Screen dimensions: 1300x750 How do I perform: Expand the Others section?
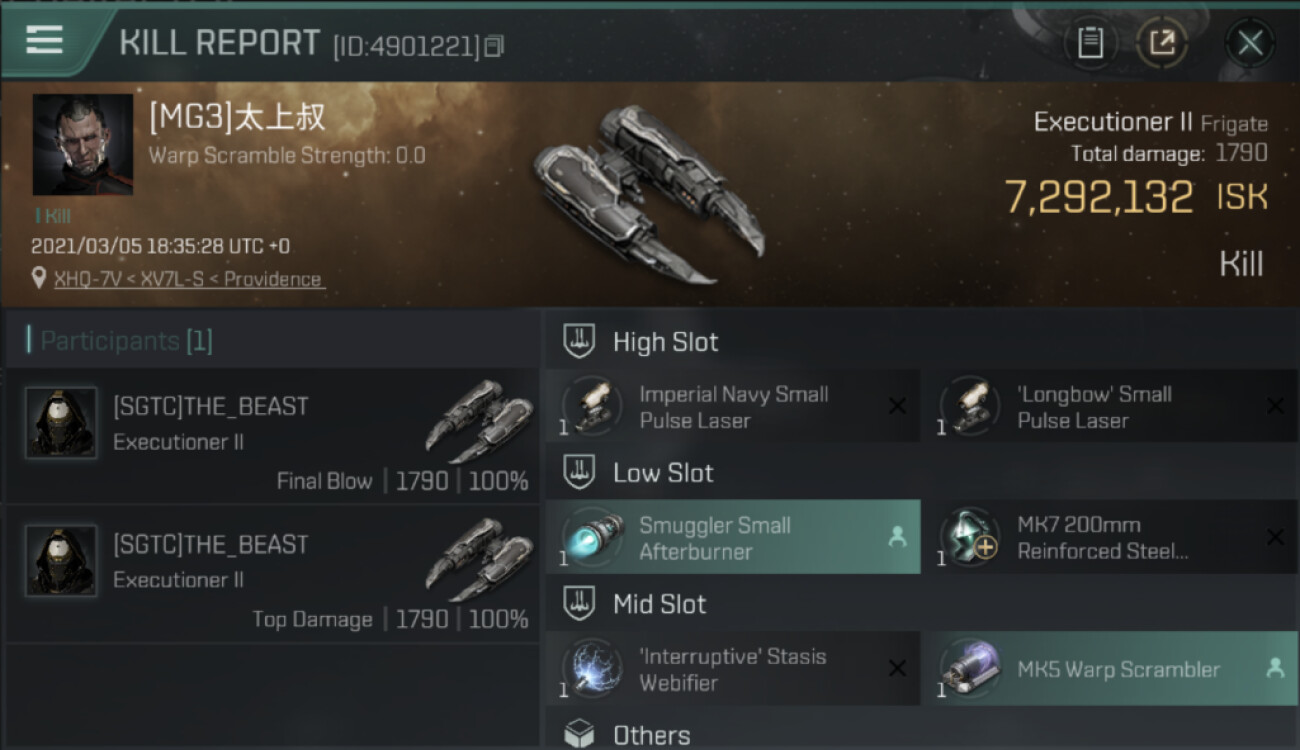click(650, 735)
